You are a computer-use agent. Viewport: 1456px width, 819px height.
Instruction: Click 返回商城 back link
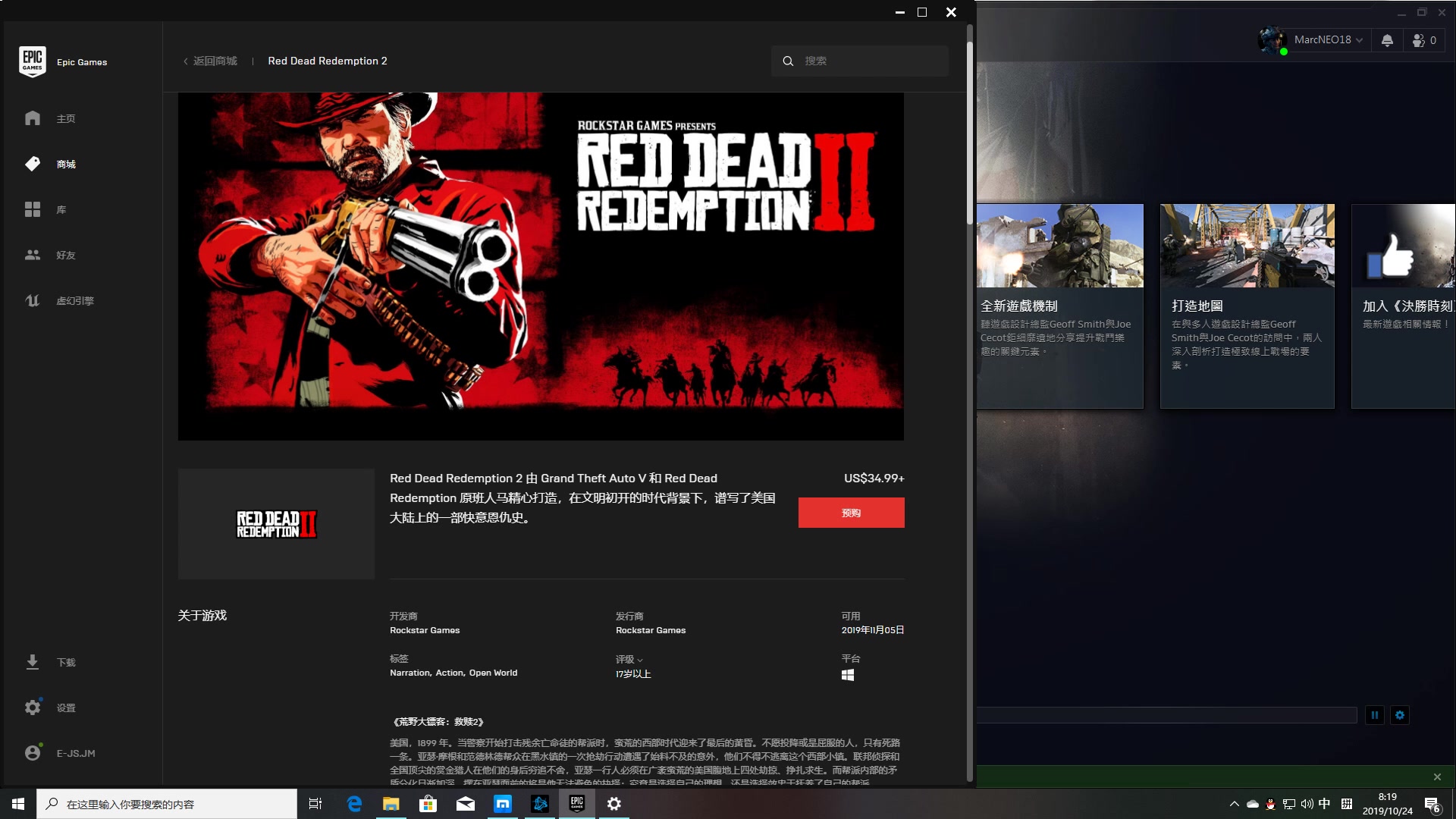tap(210, 61)
